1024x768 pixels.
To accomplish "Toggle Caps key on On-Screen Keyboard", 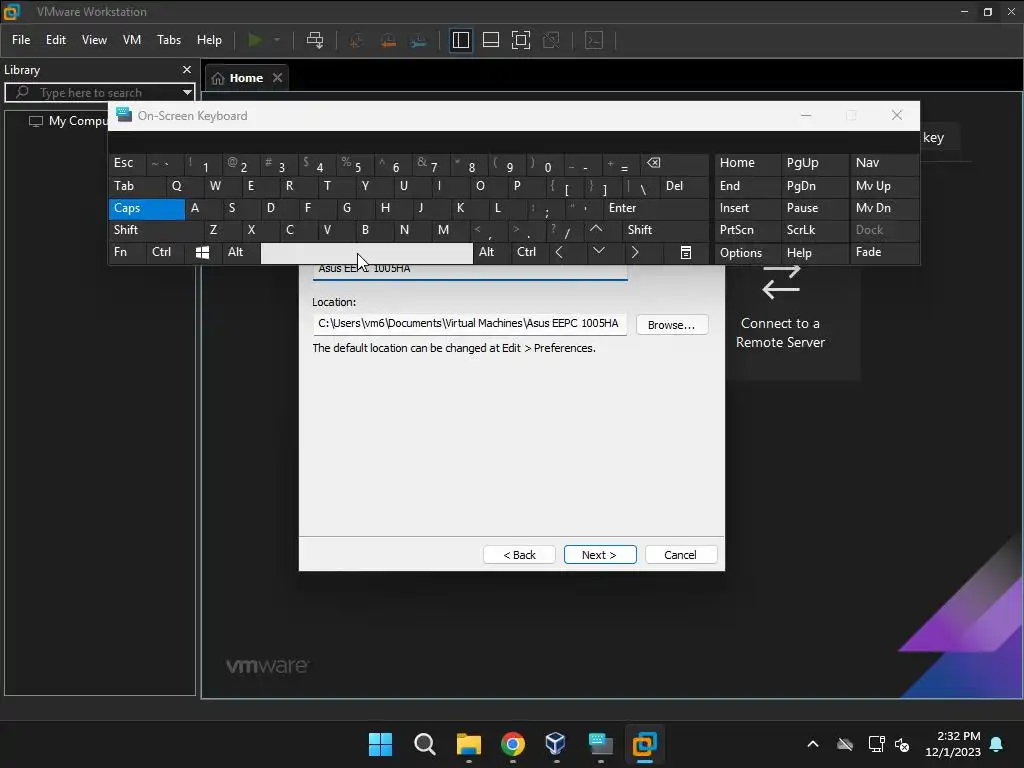I will tap(146, 208).
